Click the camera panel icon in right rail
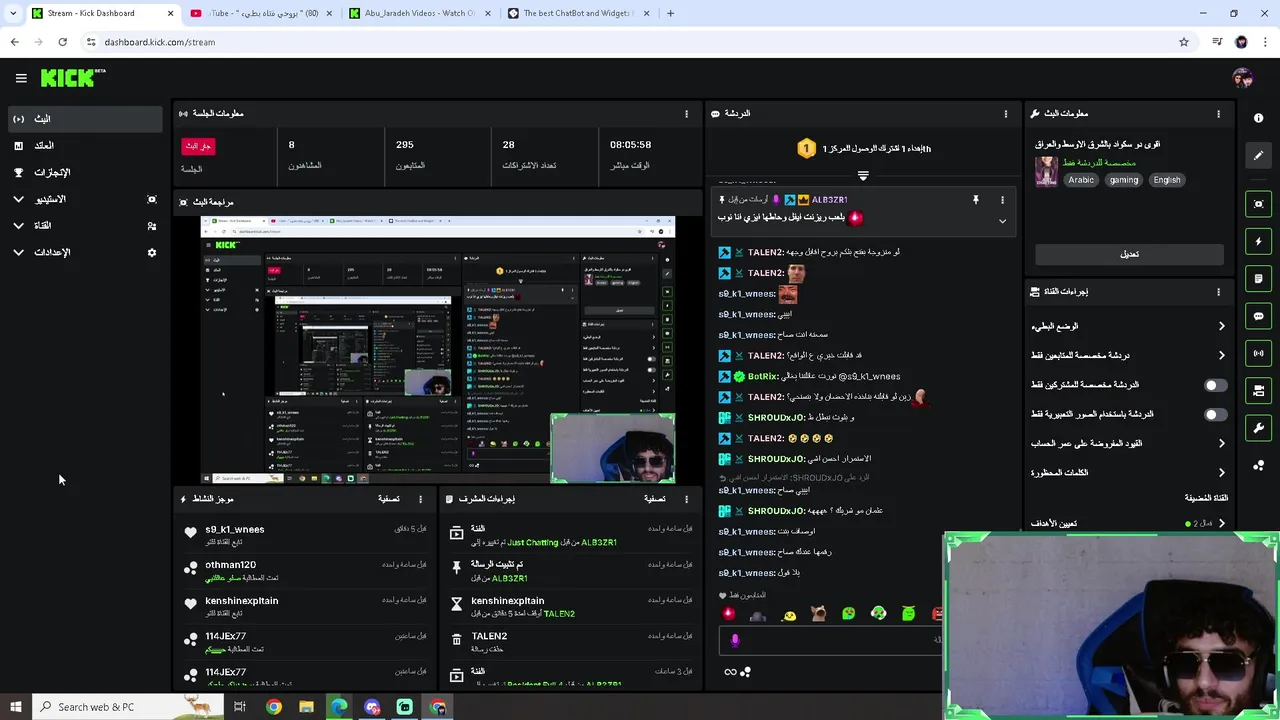This screenshot has height=720, width=1280. click(x=1258, y=391)
